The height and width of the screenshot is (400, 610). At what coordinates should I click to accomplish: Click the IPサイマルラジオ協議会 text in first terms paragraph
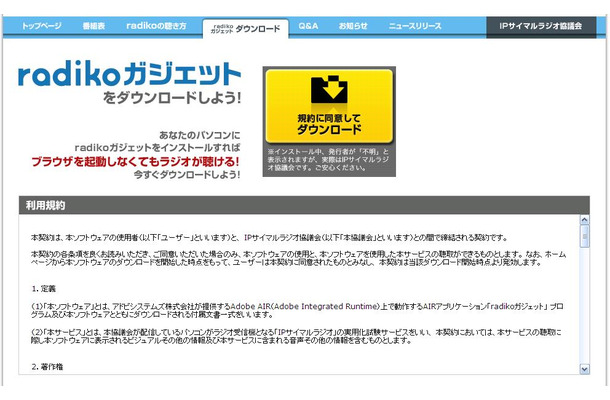[282, 237]
